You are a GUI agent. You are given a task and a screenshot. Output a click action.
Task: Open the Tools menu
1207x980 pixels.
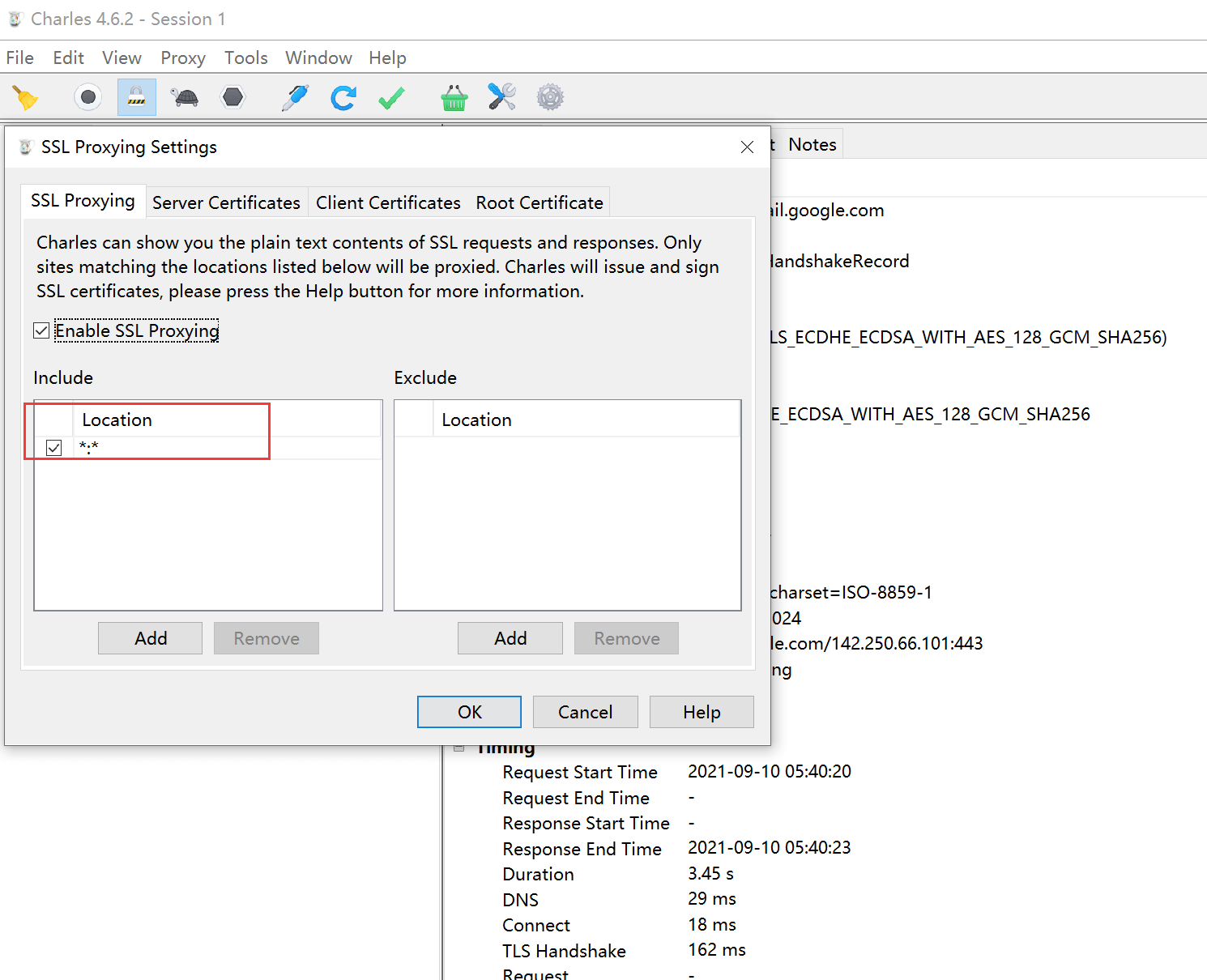pos(246,58)
